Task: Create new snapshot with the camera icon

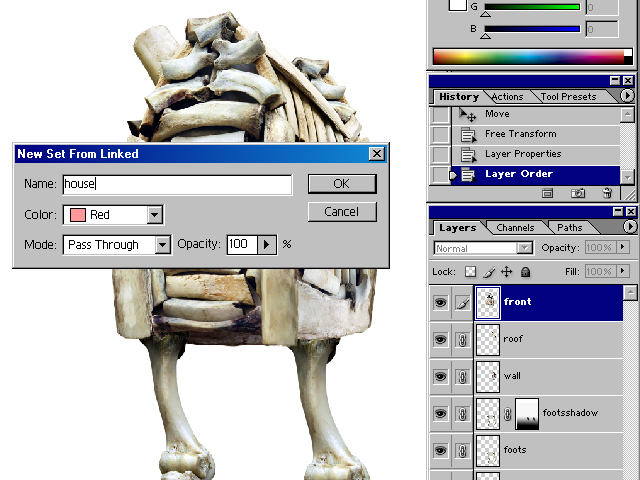Action: coord(577,192)
